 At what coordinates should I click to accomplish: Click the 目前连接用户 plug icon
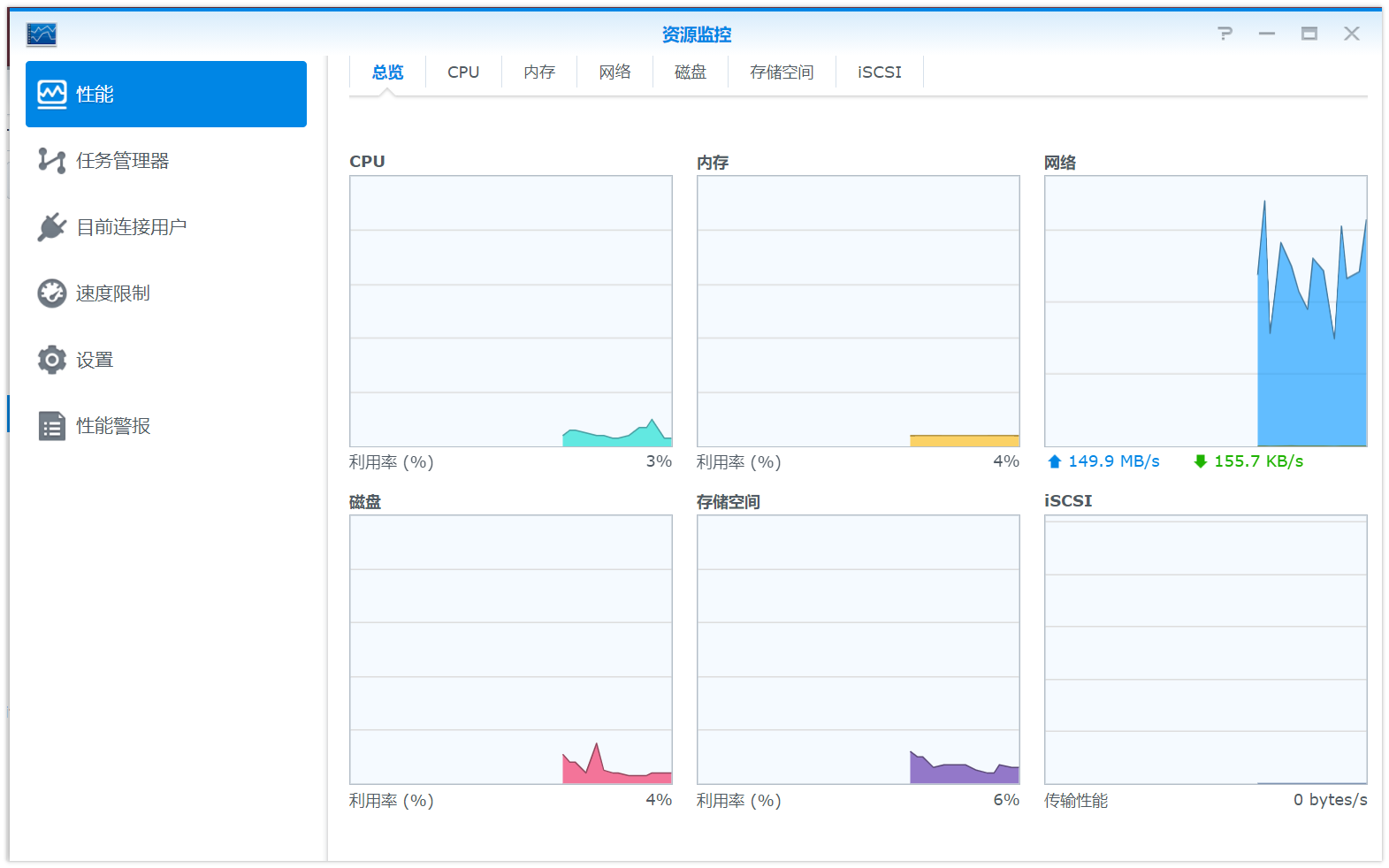(x=52, y=227)
